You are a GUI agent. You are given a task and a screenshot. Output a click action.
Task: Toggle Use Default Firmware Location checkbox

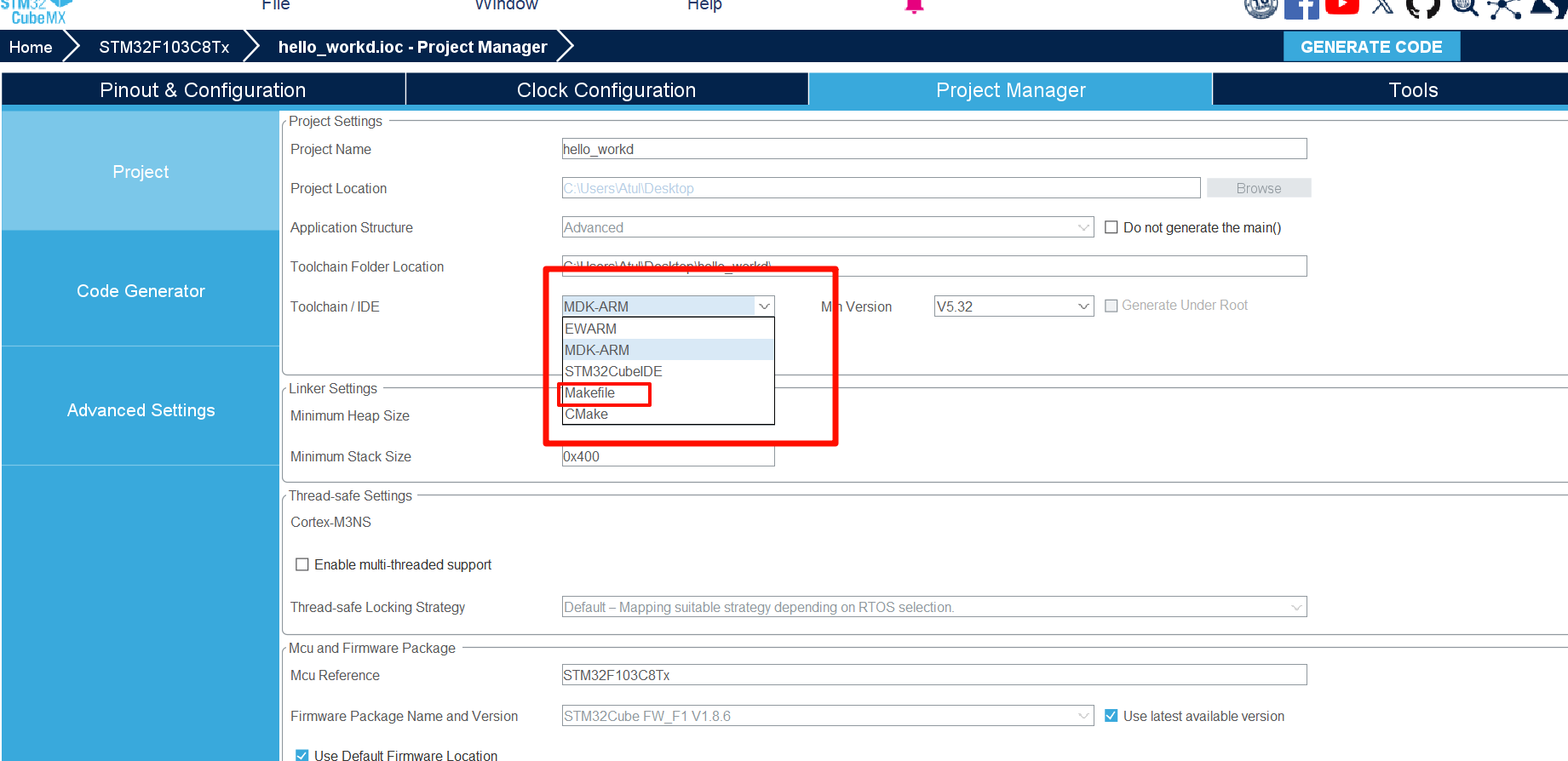pos(302,755)
